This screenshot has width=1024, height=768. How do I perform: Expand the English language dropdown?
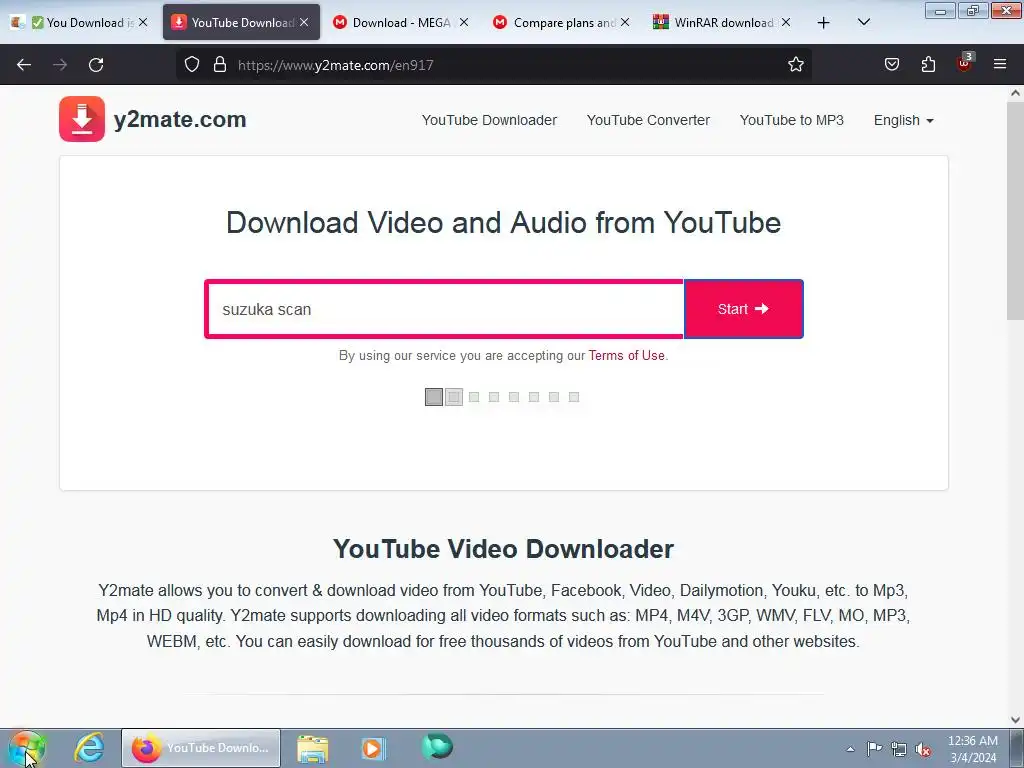tap(904, 120)
